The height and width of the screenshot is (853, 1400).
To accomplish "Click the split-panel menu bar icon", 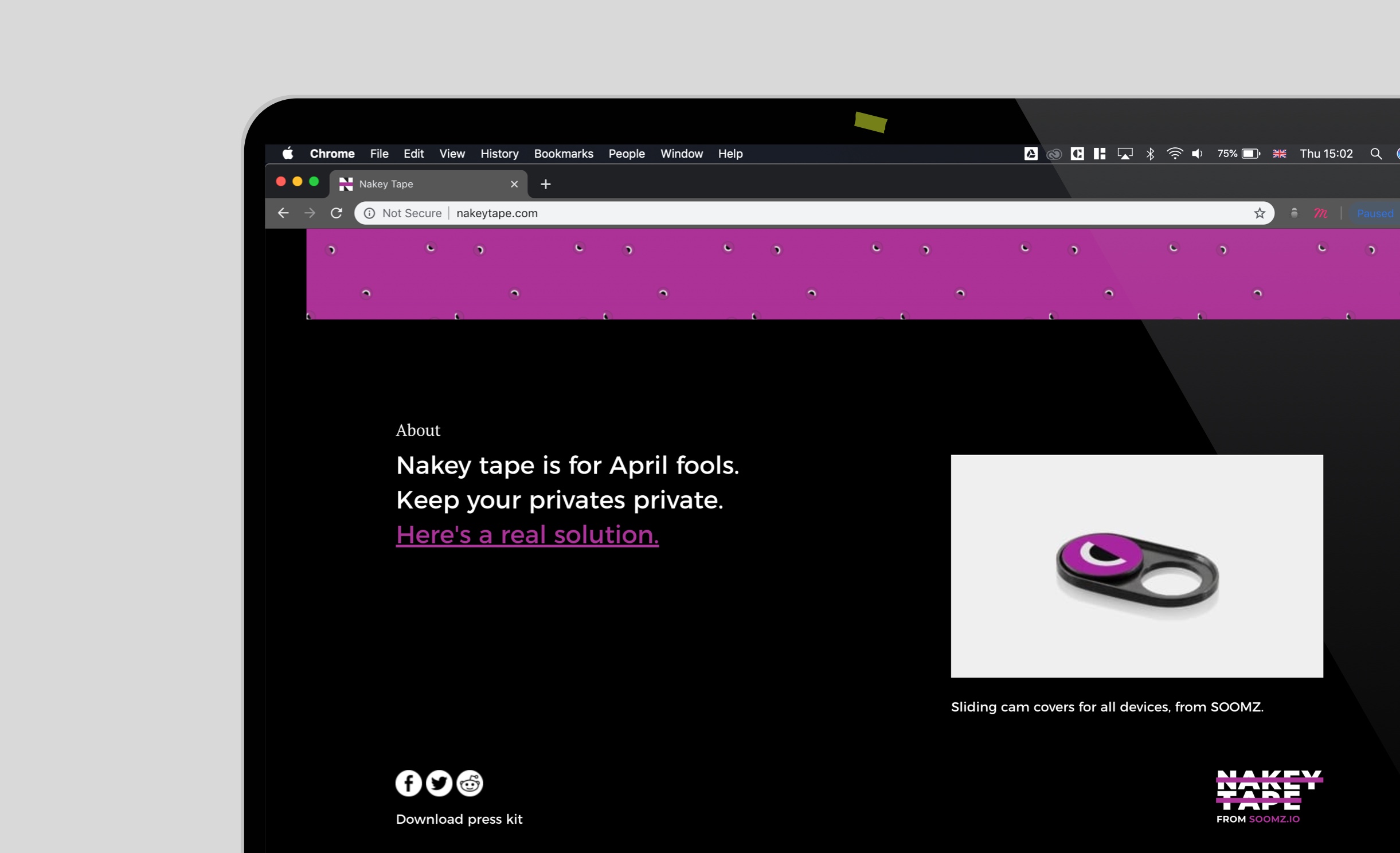I will [x=1100, y=154].
